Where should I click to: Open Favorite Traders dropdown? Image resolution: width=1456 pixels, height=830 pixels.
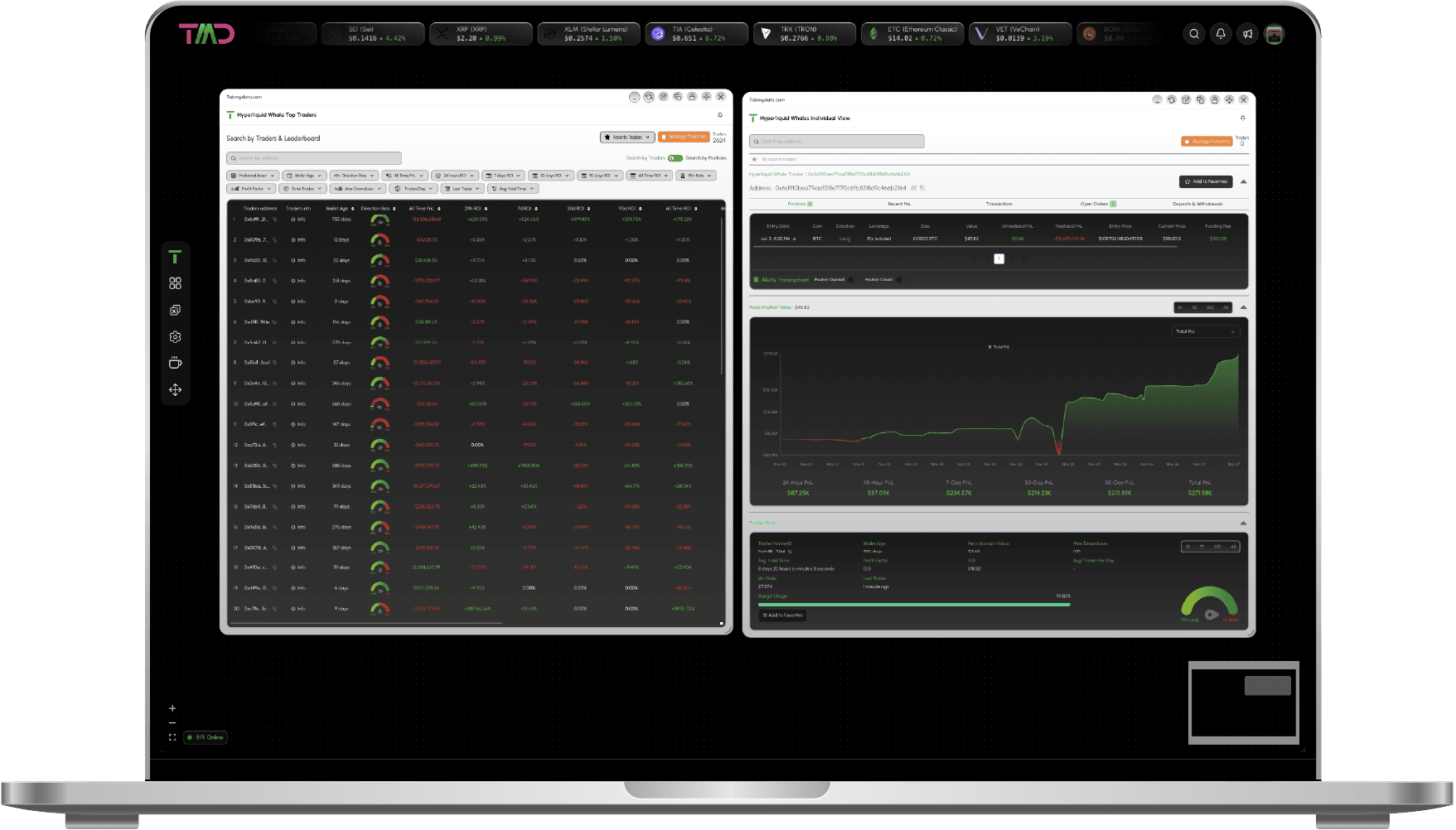coord(628,138)
